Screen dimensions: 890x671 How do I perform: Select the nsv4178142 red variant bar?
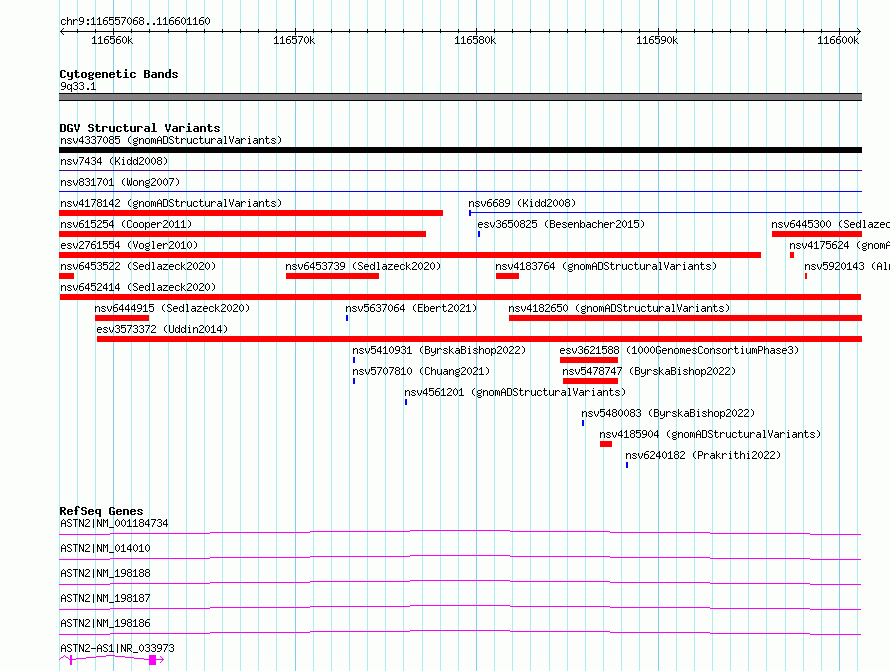pyautogui.click(x=251, y=213)
